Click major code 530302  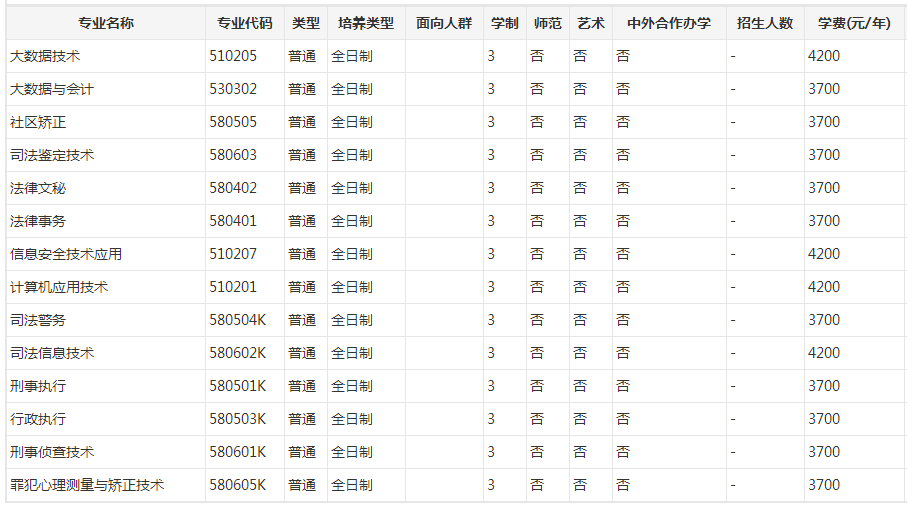233,89
